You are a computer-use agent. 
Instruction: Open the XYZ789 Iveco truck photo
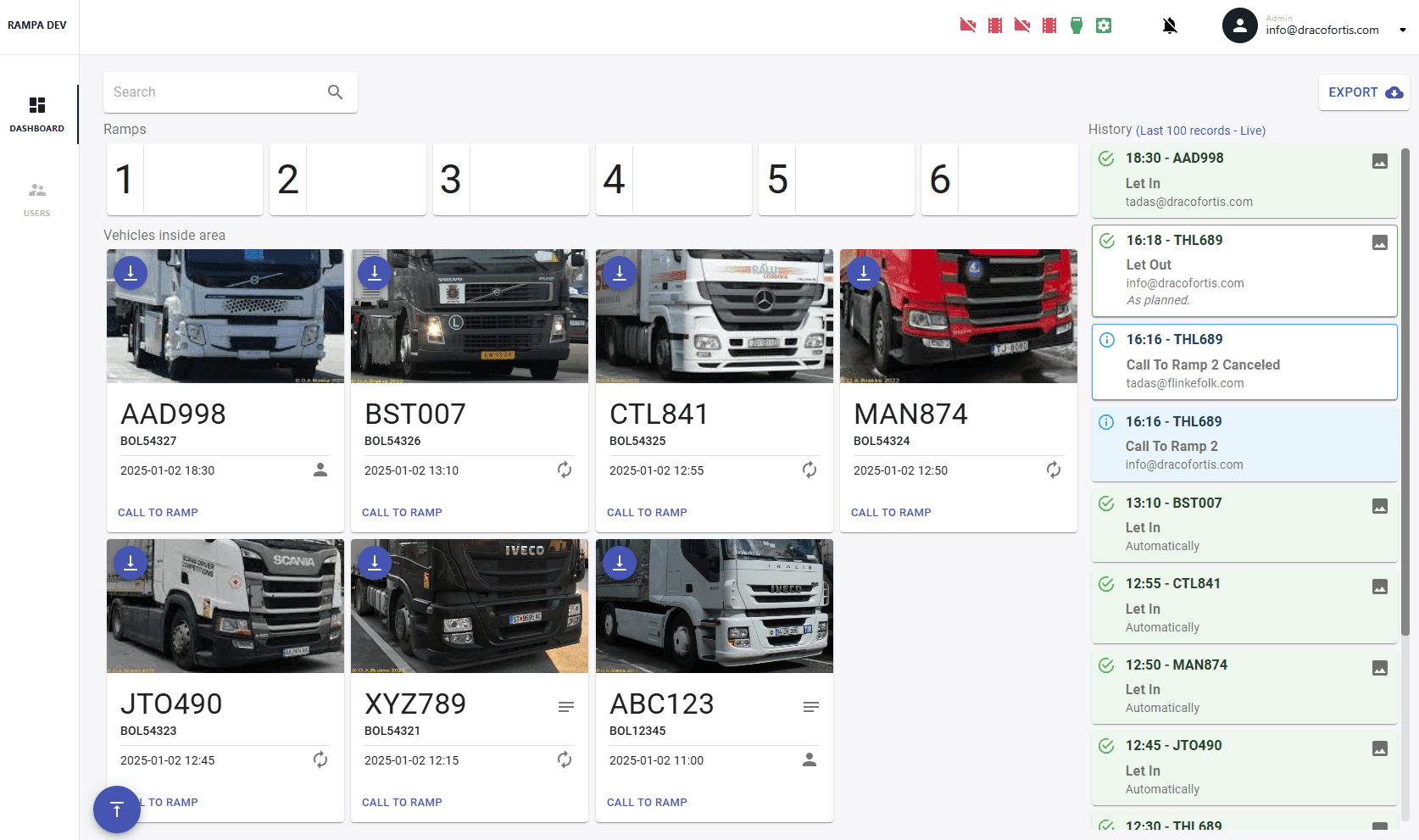coord(470,606)
